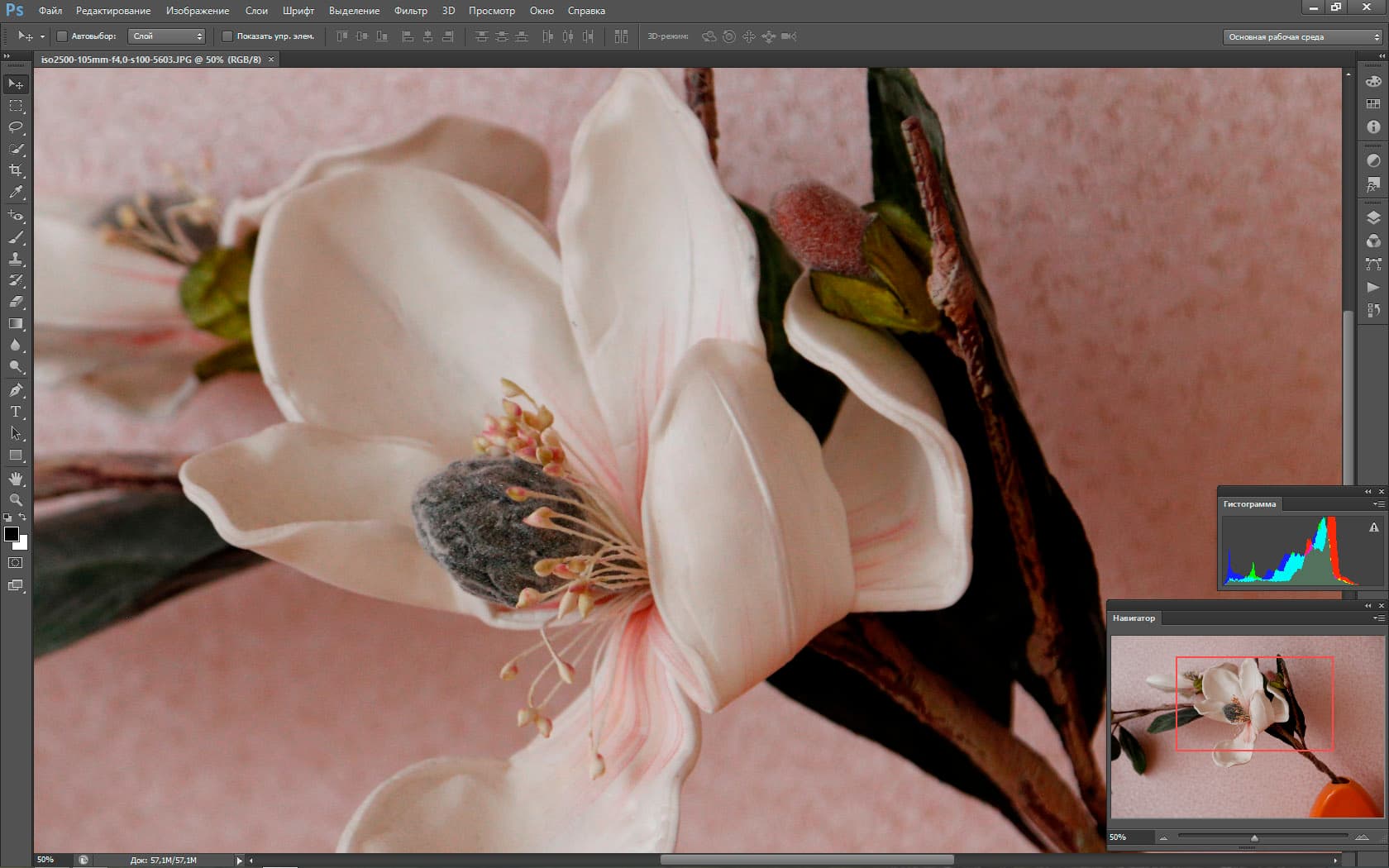This screenshot has width=1389, height=868.
Task: Open the Слой auto-select dropdown
Action: point(167,36)
